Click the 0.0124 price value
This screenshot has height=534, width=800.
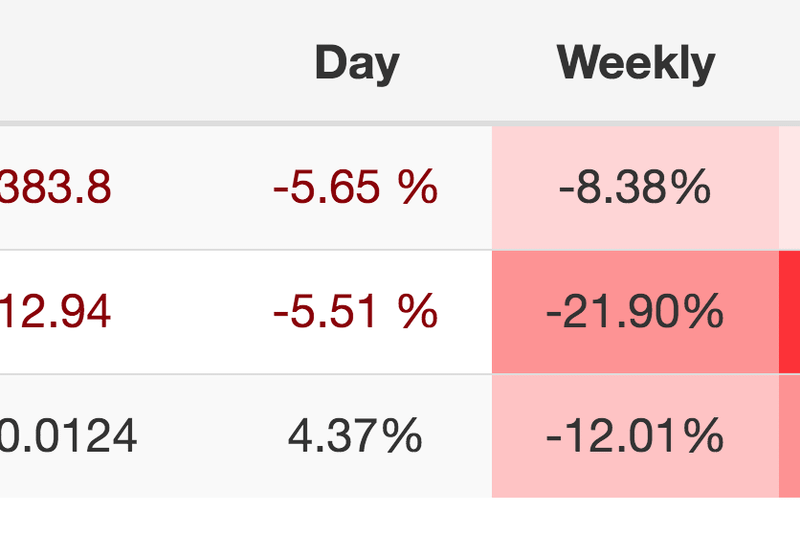coord(68,436)
